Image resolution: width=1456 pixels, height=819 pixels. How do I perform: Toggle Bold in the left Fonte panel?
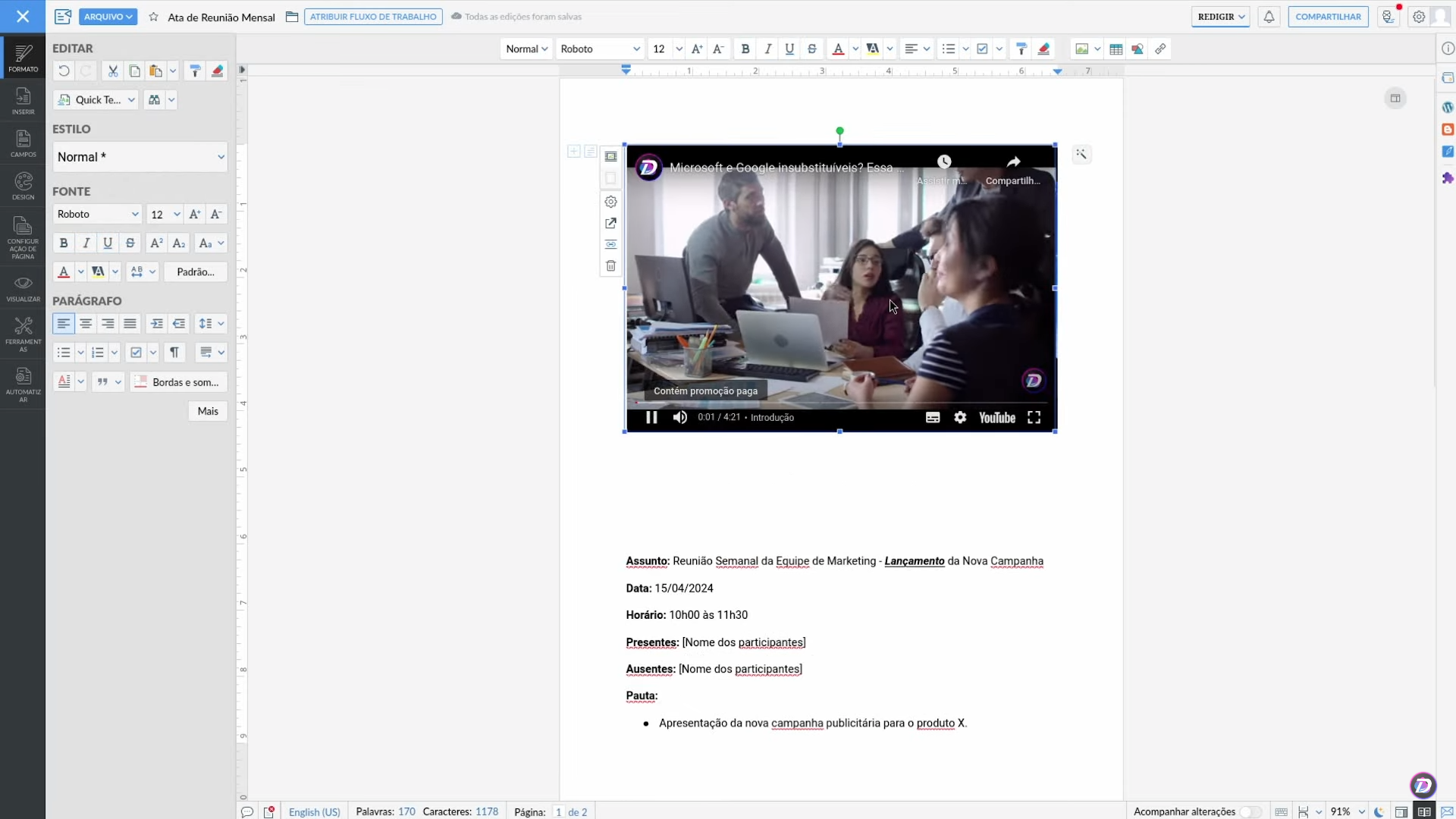click(64, 243)
